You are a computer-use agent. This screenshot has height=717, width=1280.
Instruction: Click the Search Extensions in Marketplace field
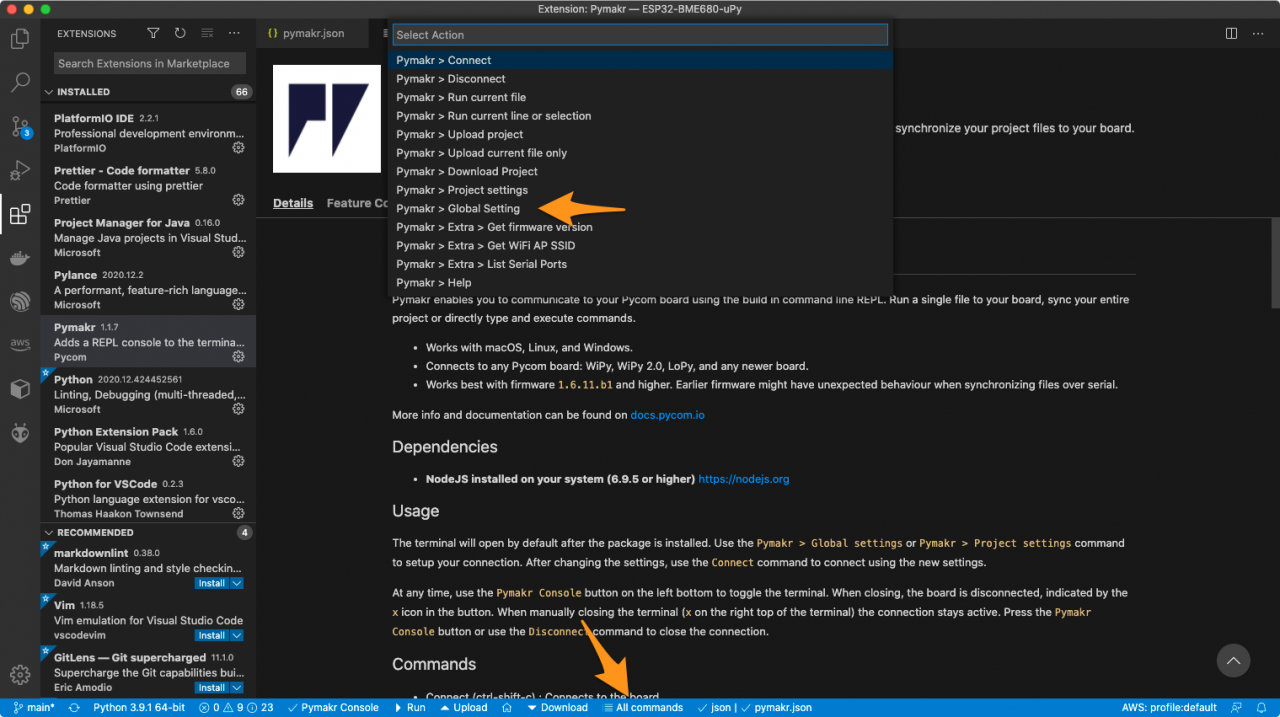[x=148, y=62]
